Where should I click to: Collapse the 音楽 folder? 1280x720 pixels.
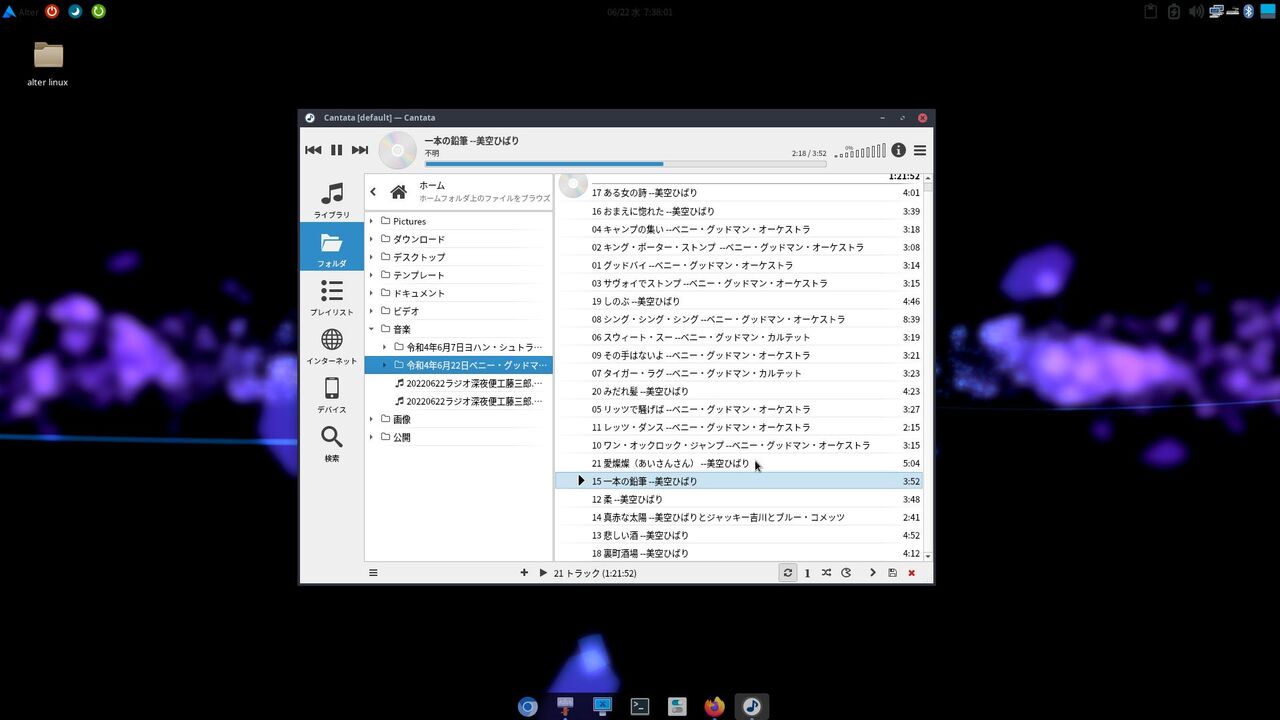point(371,329)
